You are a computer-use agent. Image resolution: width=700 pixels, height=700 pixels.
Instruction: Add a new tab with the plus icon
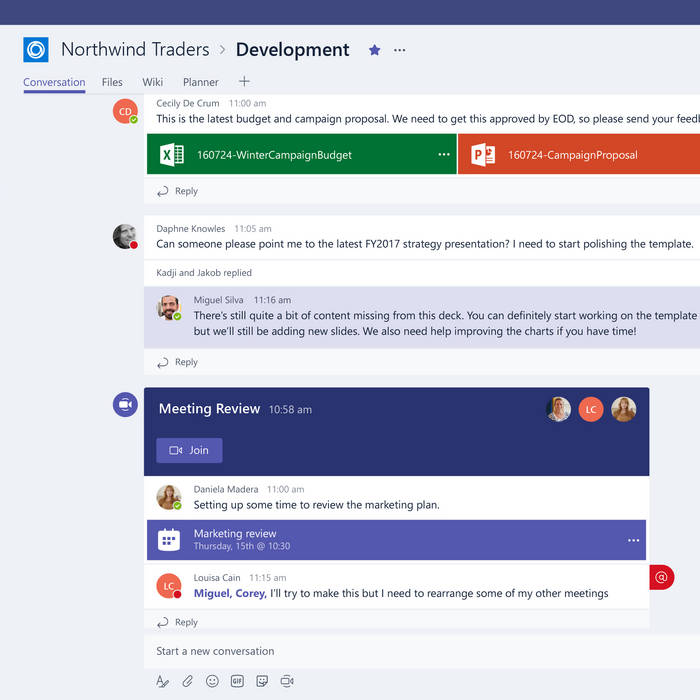[244, 82]
